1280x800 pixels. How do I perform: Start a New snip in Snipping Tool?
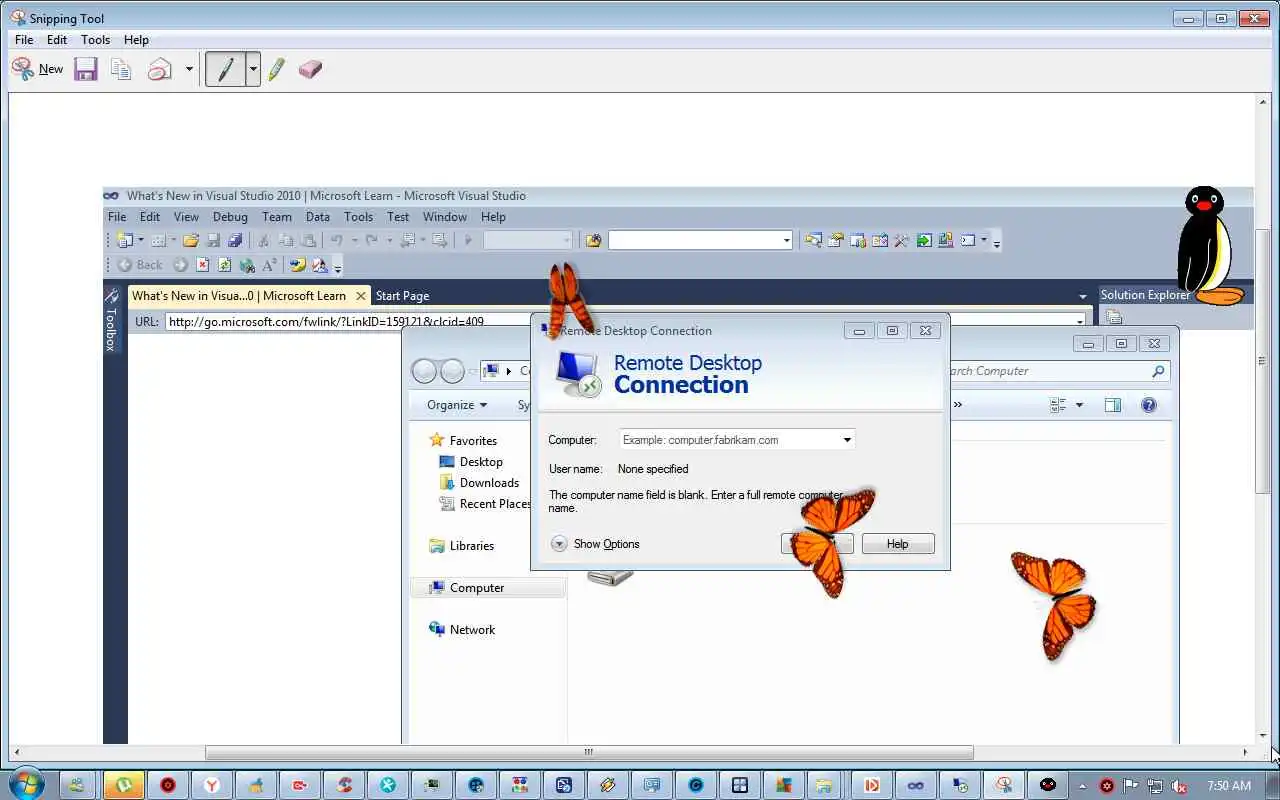point(37,69)
